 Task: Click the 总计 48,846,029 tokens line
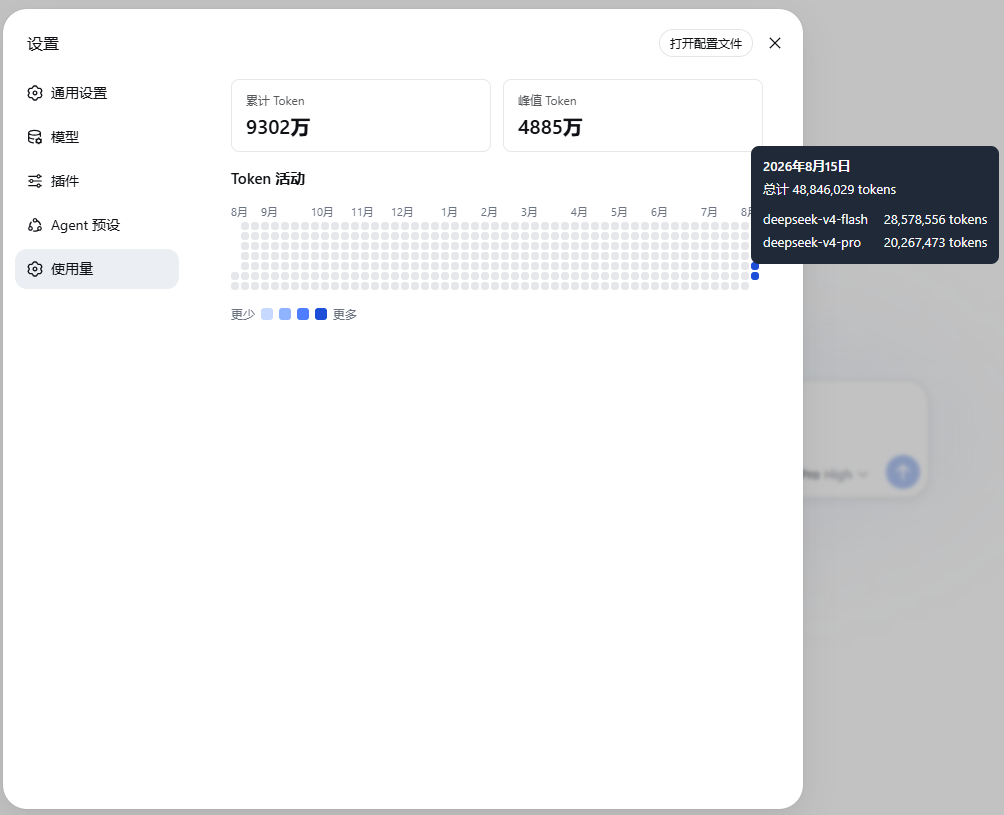coord(829,190)
